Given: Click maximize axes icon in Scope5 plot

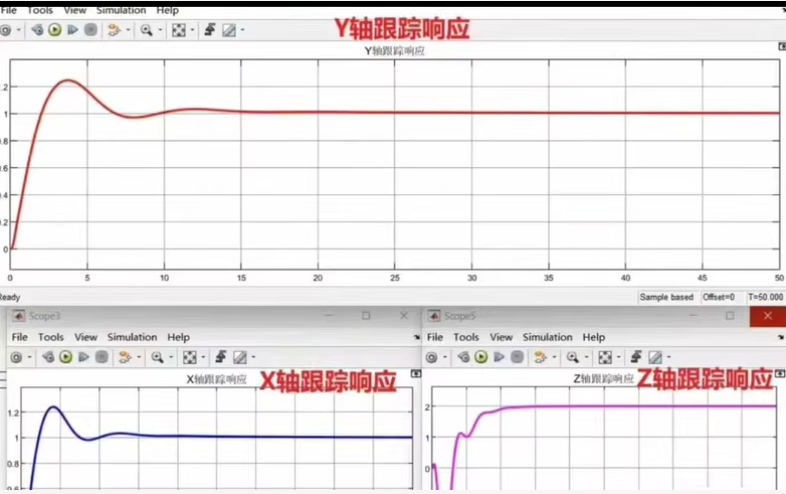Looking at the screenshot, I should tap(780, 374).
